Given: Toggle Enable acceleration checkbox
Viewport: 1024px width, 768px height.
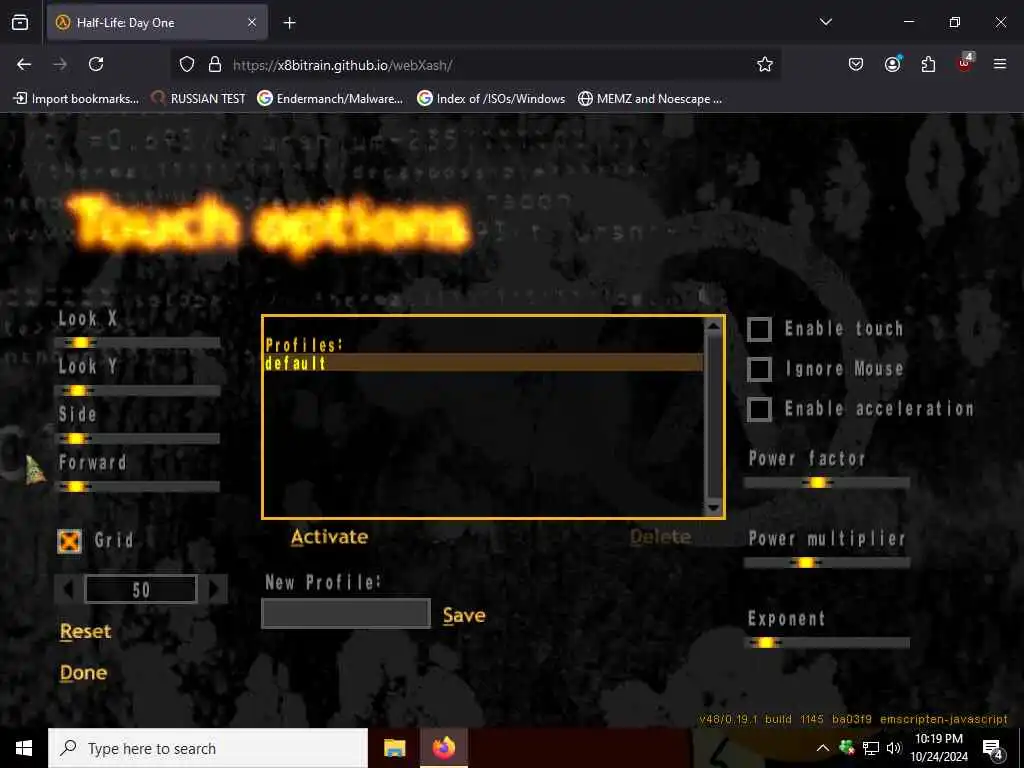Looking at the screenshot, I should tap(759, 409).
